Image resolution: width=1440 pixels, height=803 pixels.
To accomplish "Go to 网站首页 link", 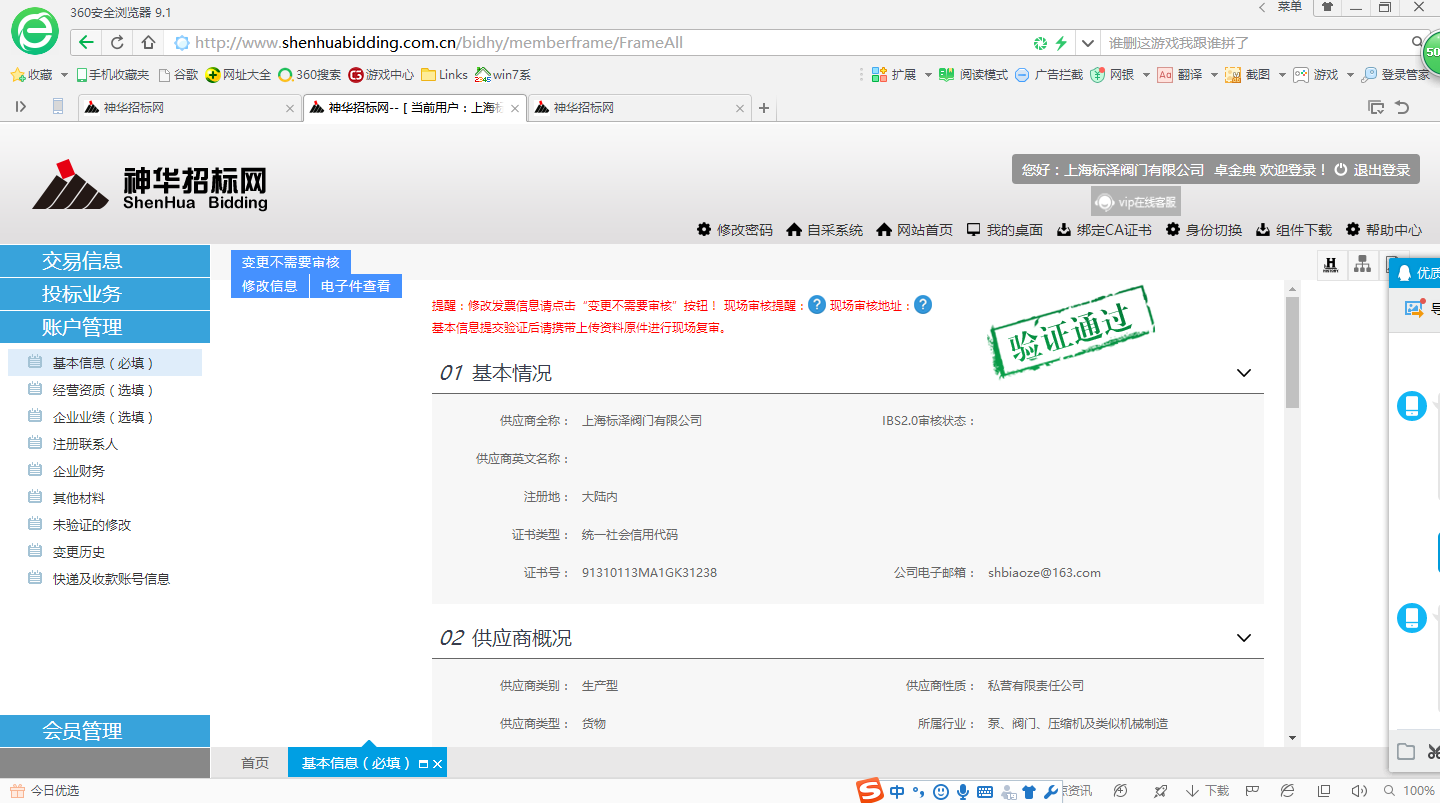I will (915, 230).
